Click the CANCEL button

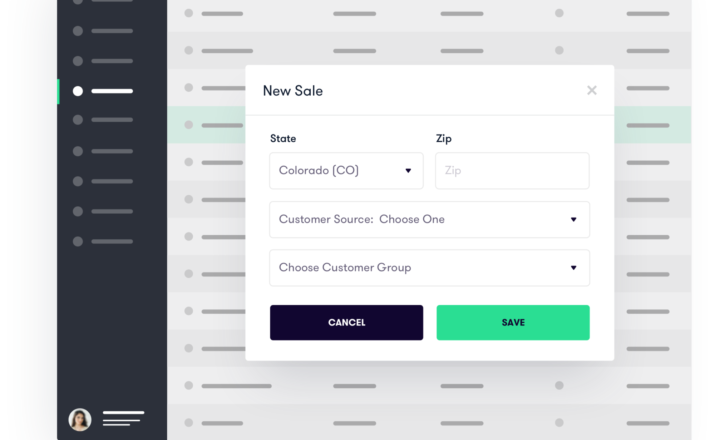point(346,322)
